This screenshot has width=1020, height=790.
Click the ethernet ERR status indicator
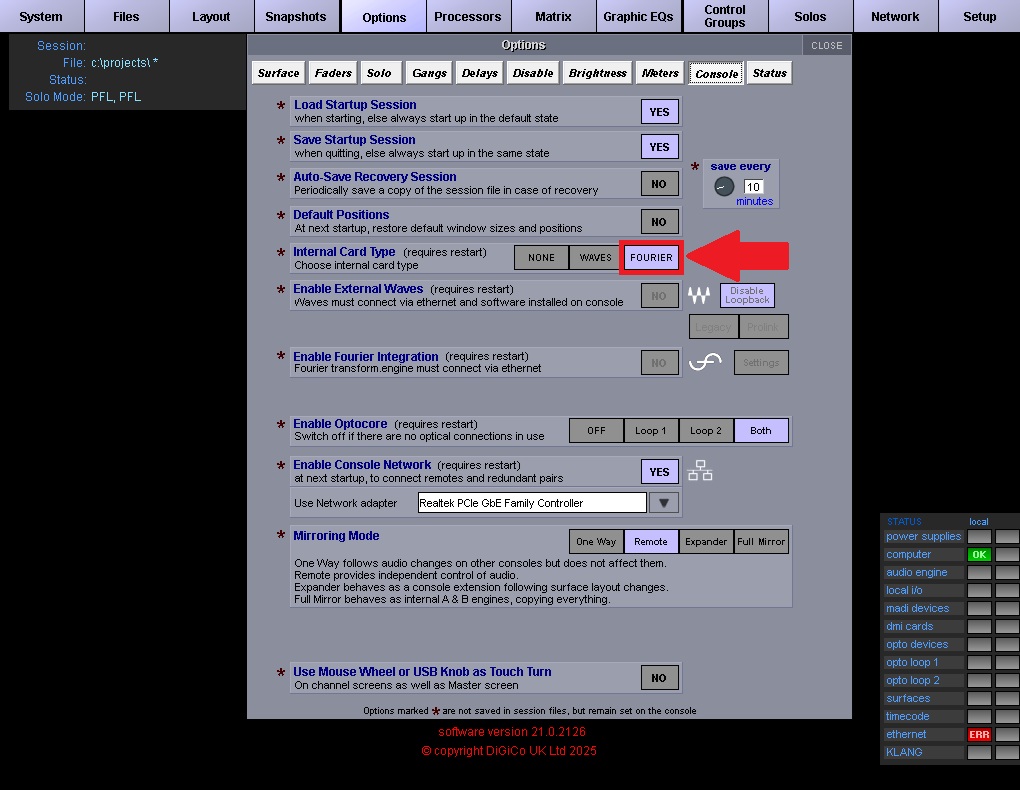(x=979, y=735)
